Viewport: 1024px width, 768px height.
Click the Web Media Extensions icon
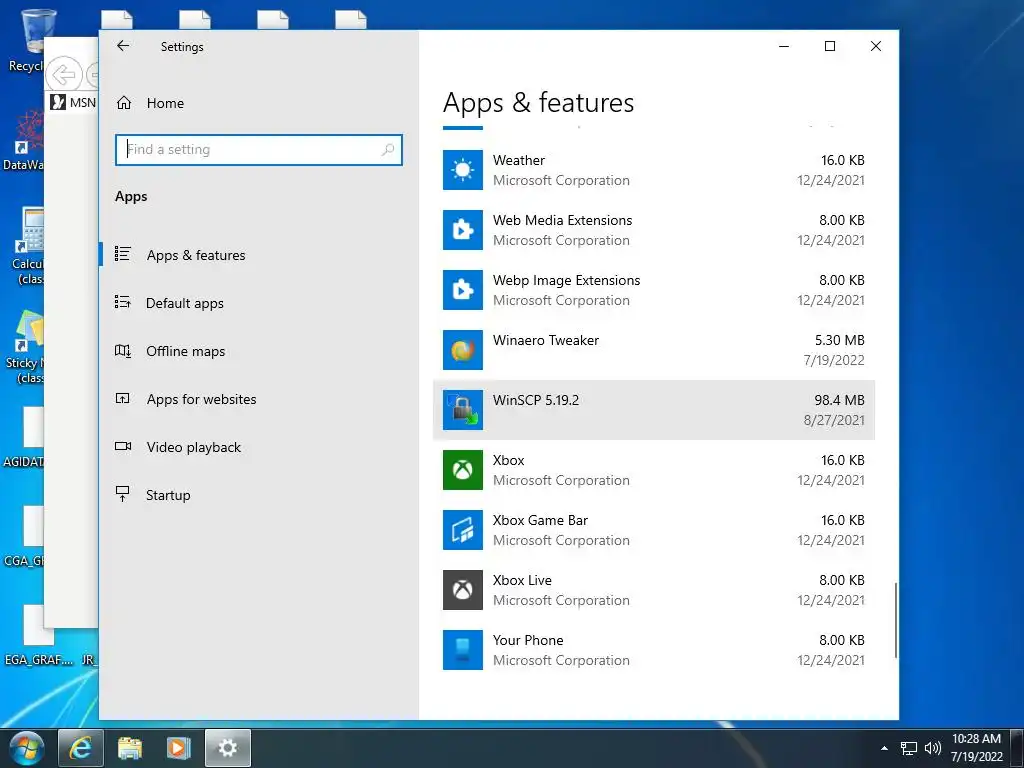[462, 230]
